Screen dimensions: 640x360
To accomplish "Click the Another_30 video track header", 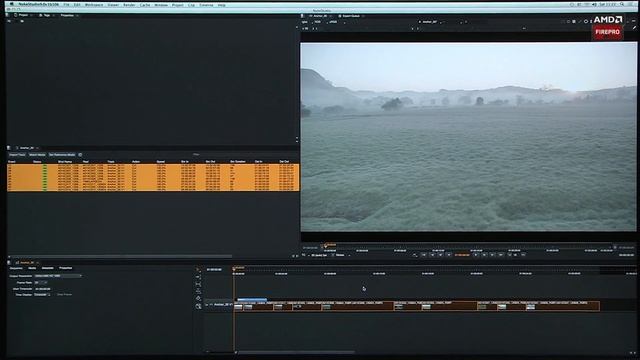I will pyautogui.click(x=219, y=305).
